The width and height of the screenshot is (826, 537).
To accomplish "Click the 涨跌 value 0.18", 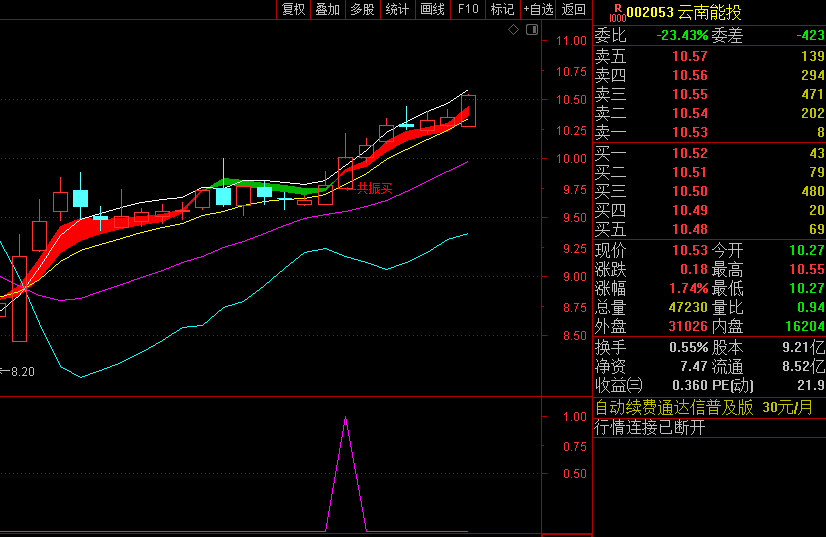I will click(x=694, y=269).
